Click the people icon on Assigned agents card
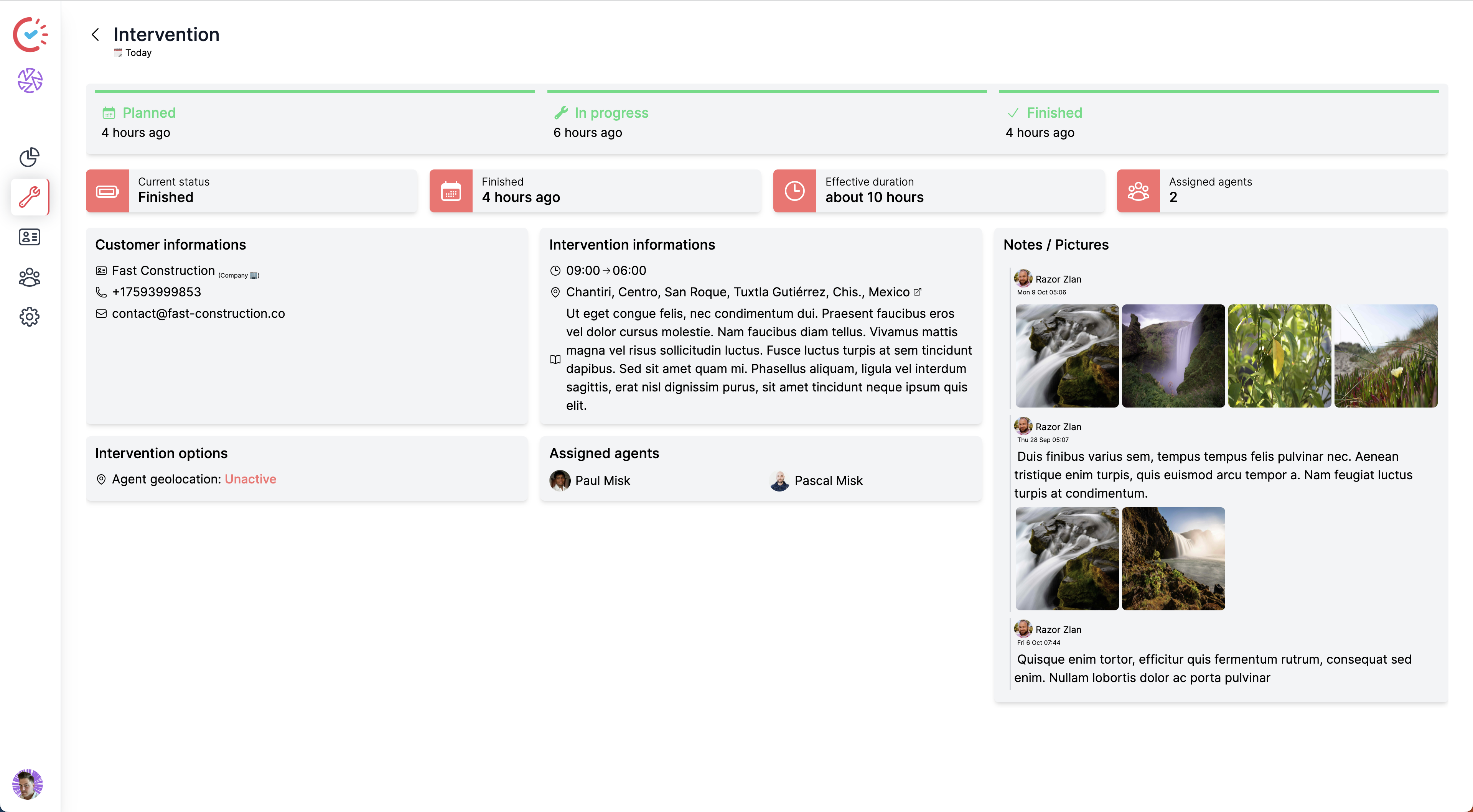 tap(1139, 191)
